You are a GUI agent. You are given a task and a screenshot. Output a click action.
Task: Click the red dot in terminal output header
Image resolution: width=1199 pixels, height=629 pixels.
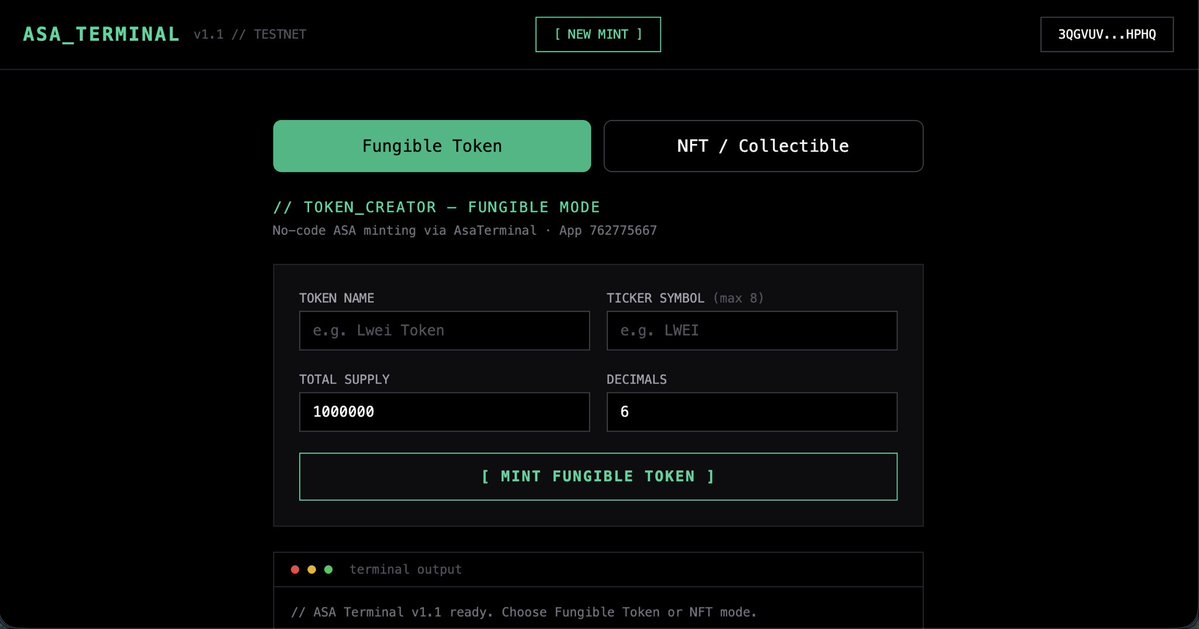coord(295,569)
